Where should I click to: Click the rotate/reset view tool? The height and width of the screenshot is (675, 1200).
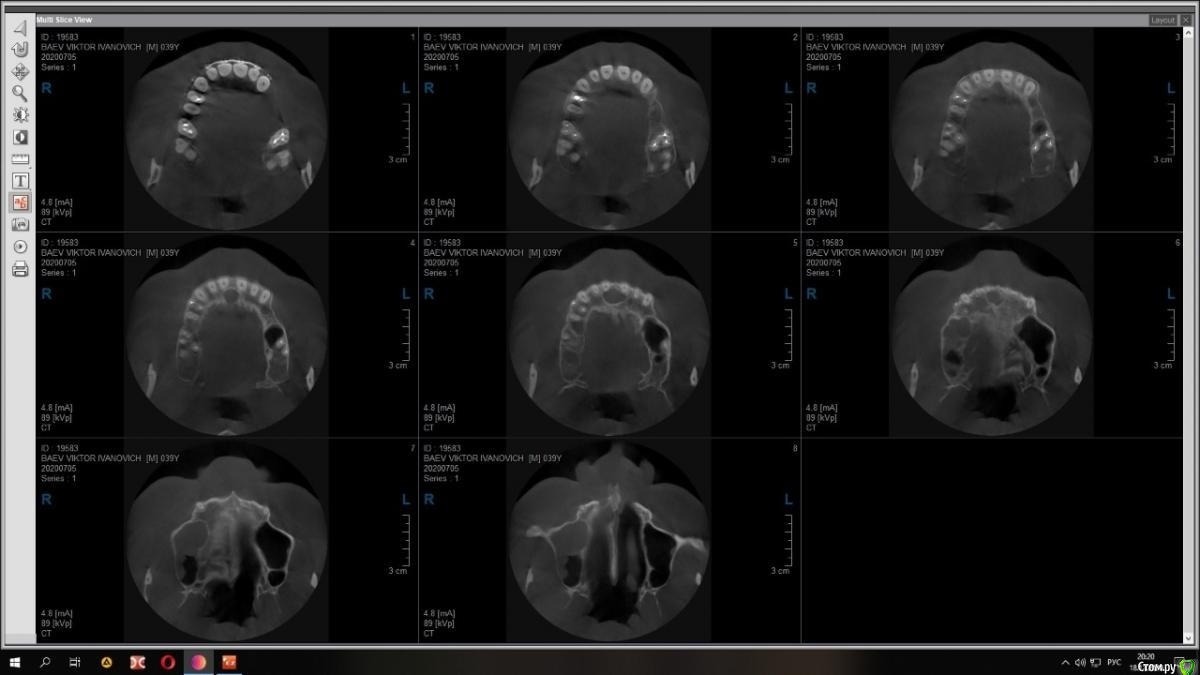[20, 49]
